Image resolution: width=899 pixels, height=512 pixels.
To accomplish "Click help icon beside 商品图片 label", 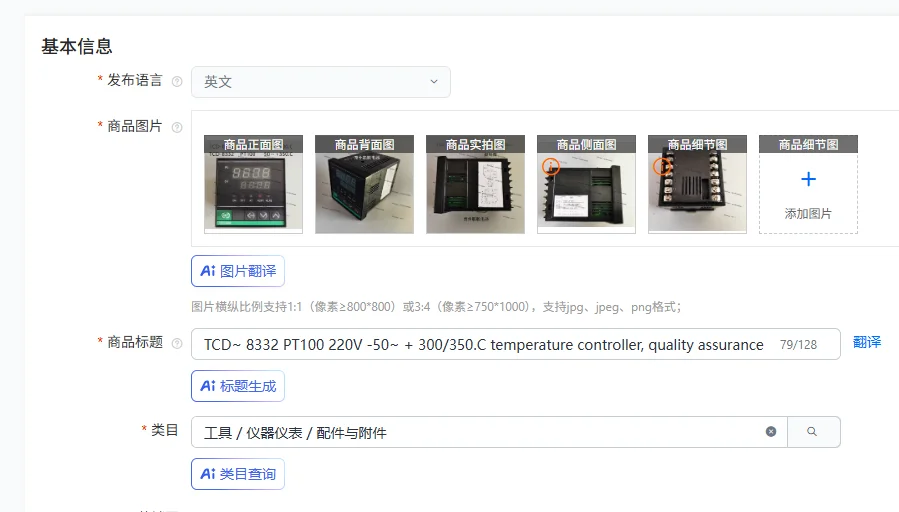I will coord(177,127).
